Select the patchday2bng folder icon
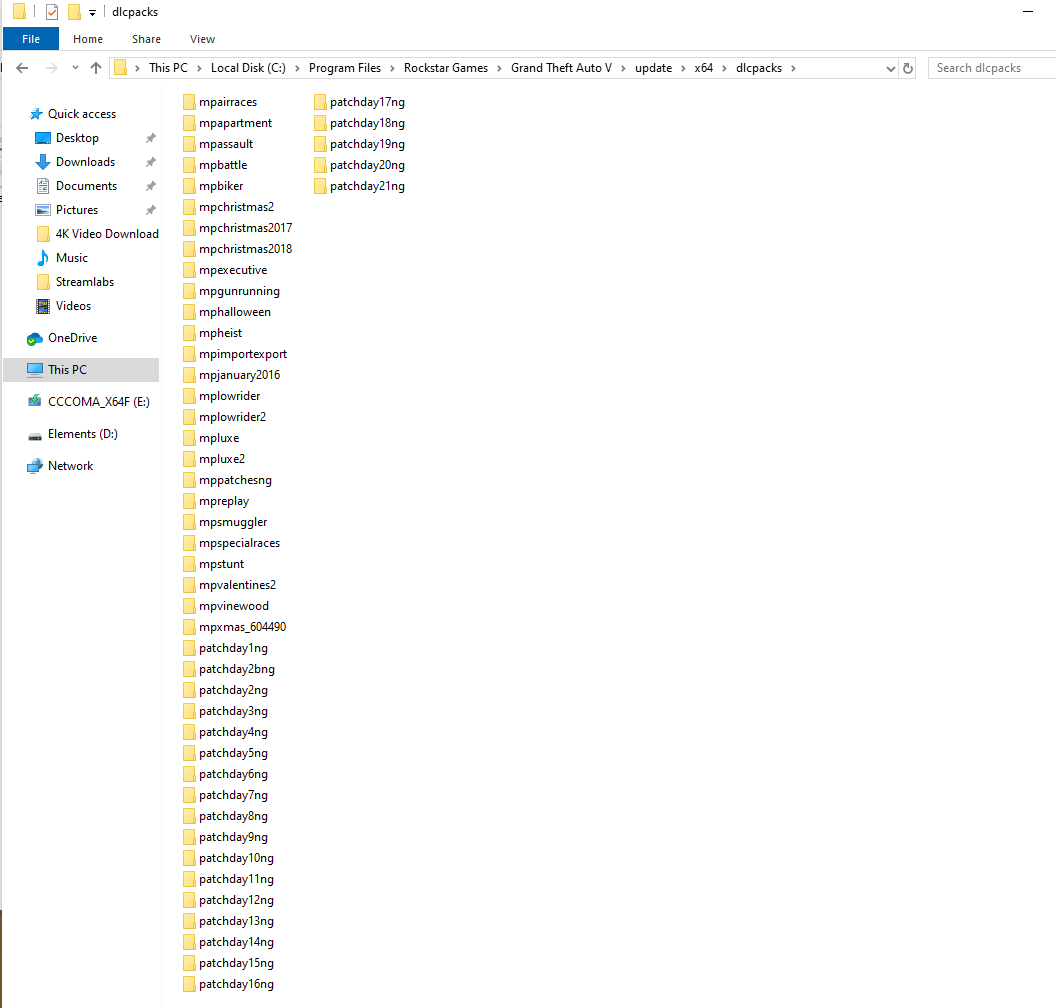Image resolution: width=1056 pixels, height=1008 pixels. pyautogui.click(x=189, y=669)
